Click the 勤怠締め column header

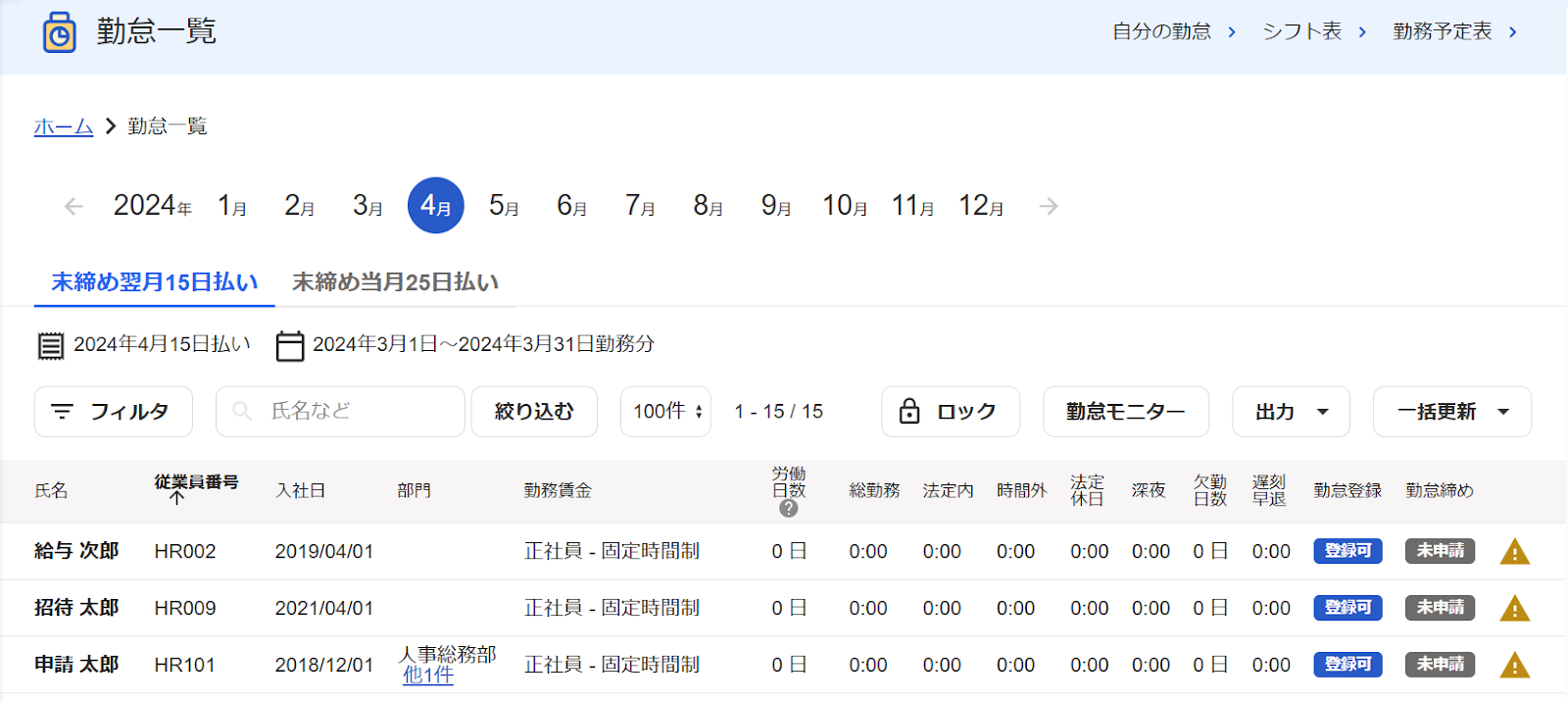point(1440,490)
